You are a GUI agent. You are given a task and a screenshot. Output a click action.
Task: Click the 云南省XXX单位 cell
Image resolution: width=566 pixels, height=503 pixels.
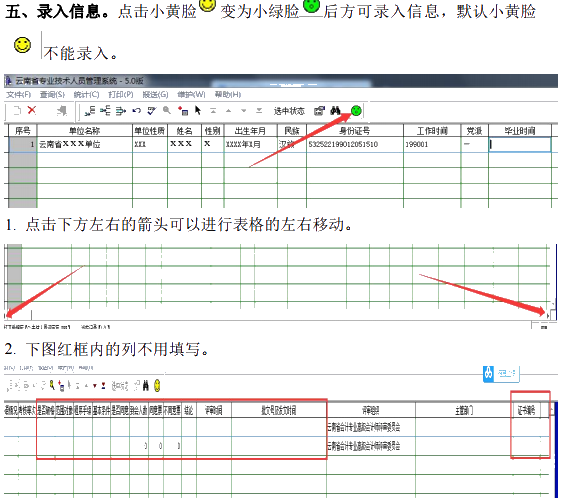click(85, 144)
